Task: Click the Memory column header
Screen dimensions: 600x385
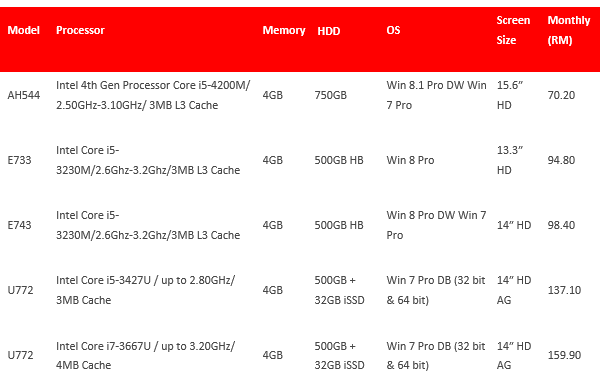Action: pos(284,30)
